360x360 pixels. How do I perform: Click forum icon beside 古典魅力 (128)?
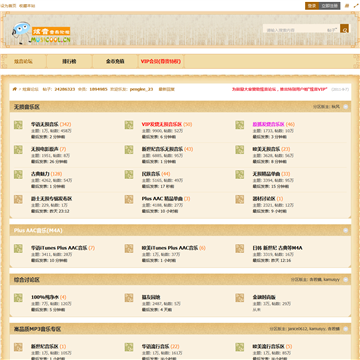[18, 174]
